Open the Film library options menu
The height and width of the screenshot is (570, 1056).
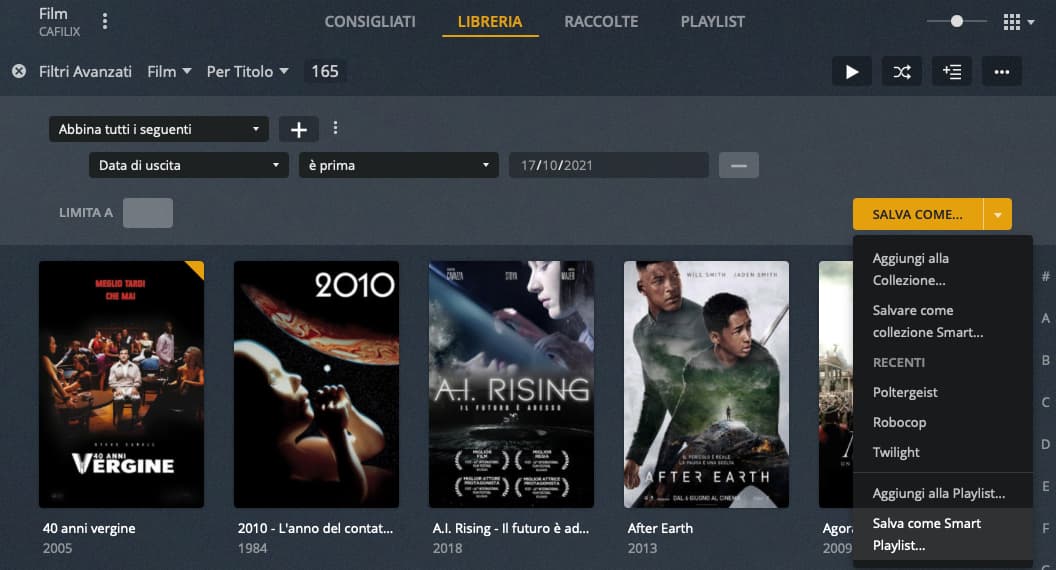tap(104, 22)
